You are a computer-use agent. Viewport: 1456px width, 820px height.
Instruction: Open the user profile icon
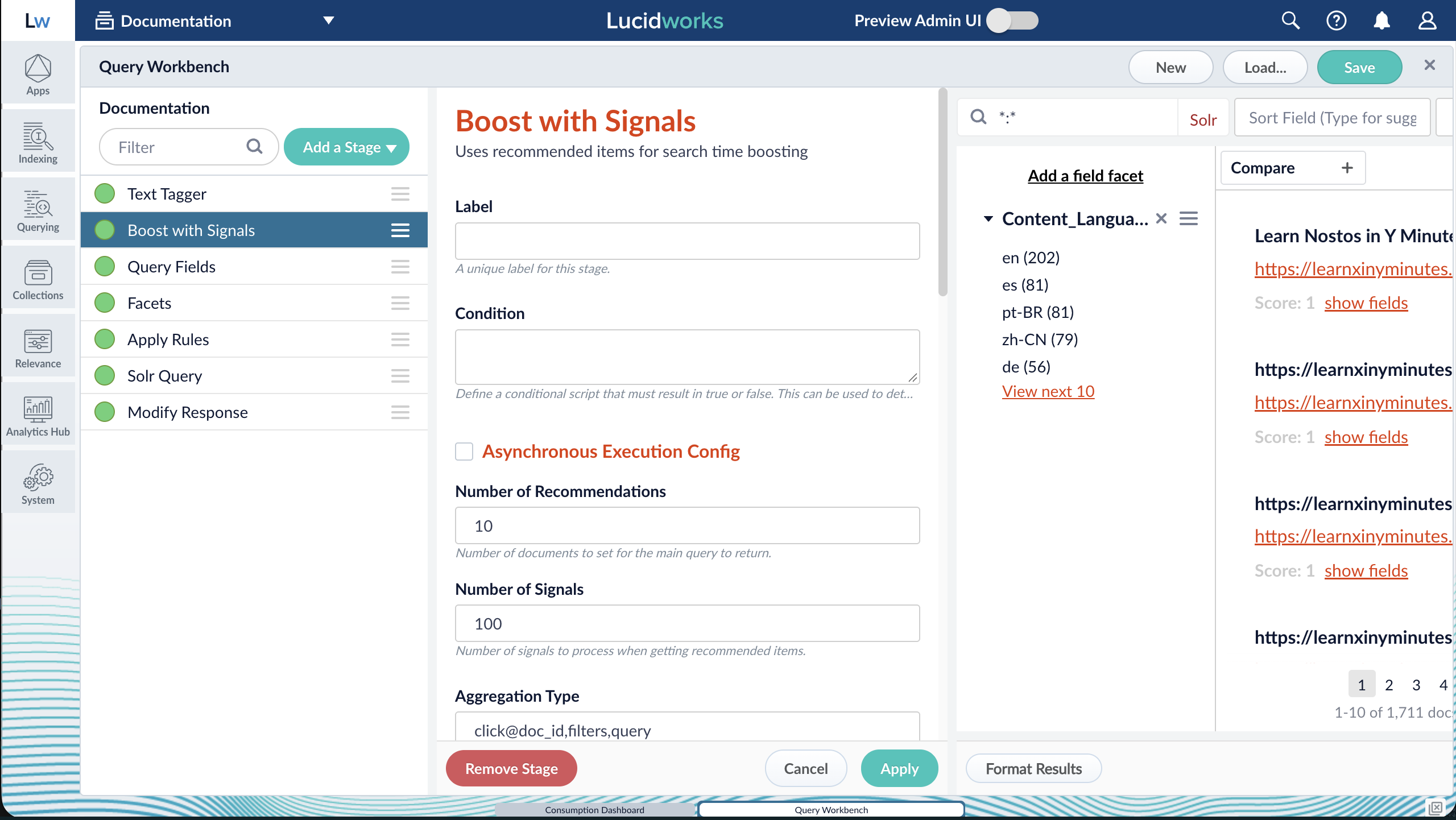1427,20
